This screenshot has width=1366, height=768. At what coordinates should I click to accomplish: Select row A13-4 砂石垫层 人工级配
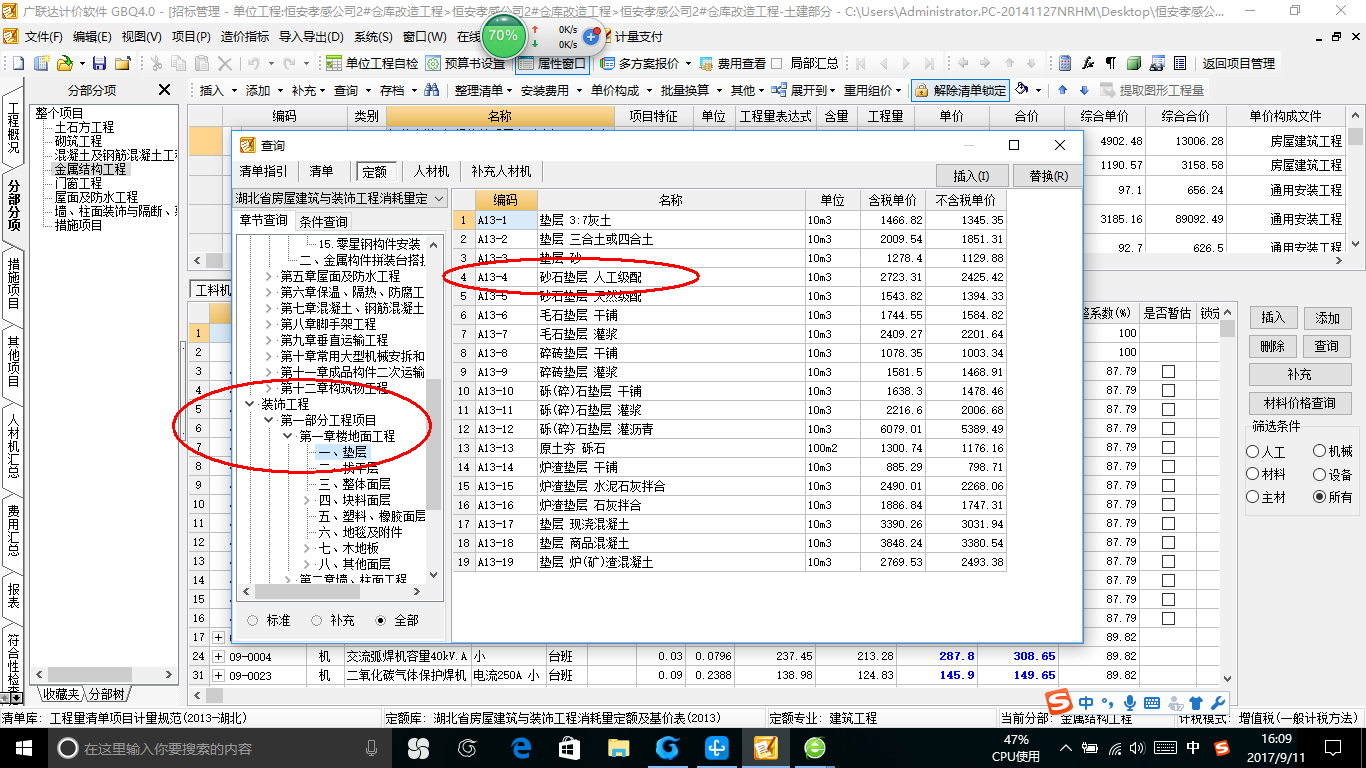point(729,277)
